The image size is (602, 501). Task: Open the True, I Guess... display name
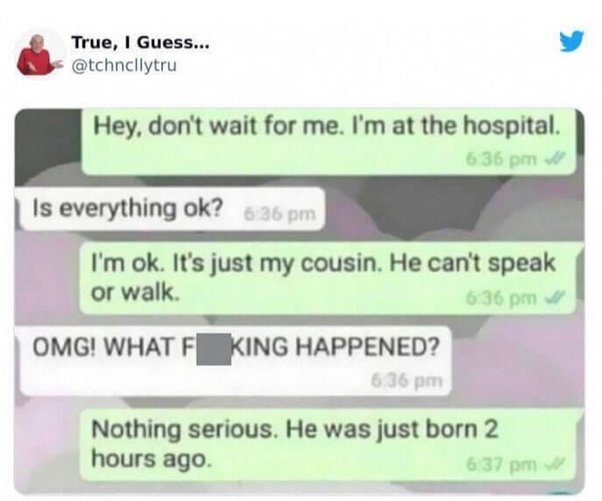coord(141,42)
